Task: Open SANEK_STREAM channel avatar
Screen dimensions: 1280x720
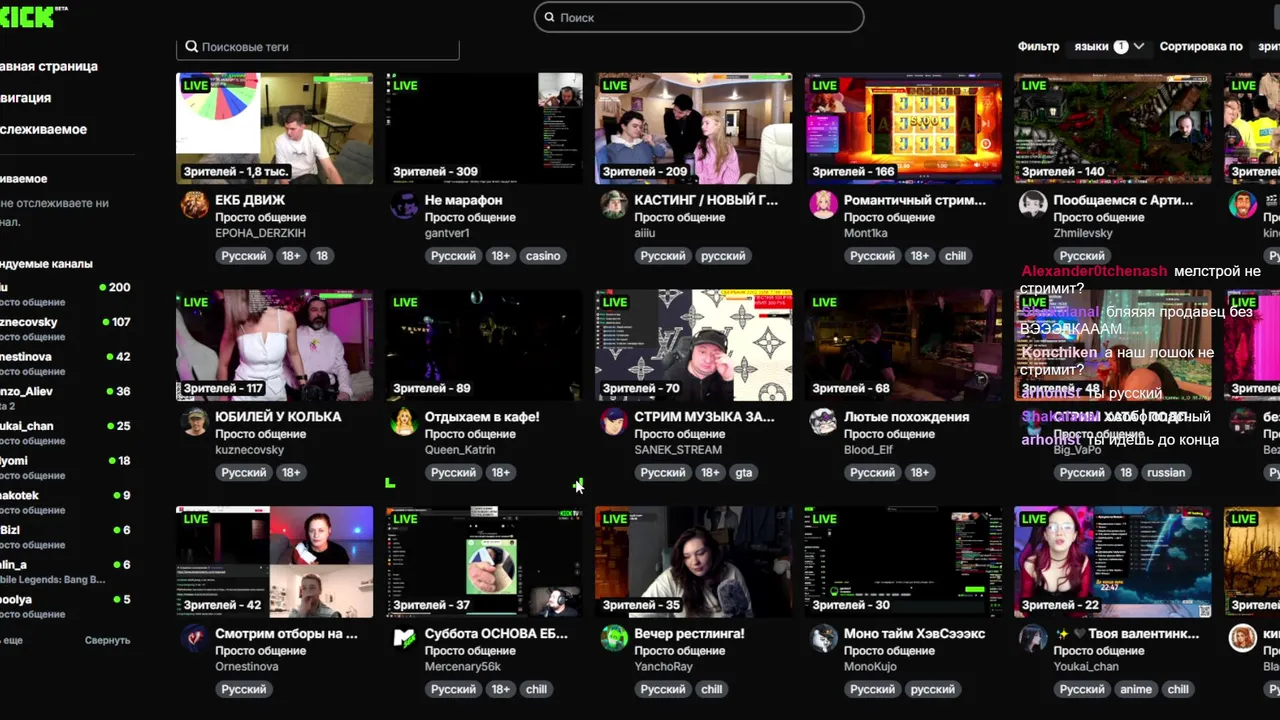Action: click(x=614, y=421)
